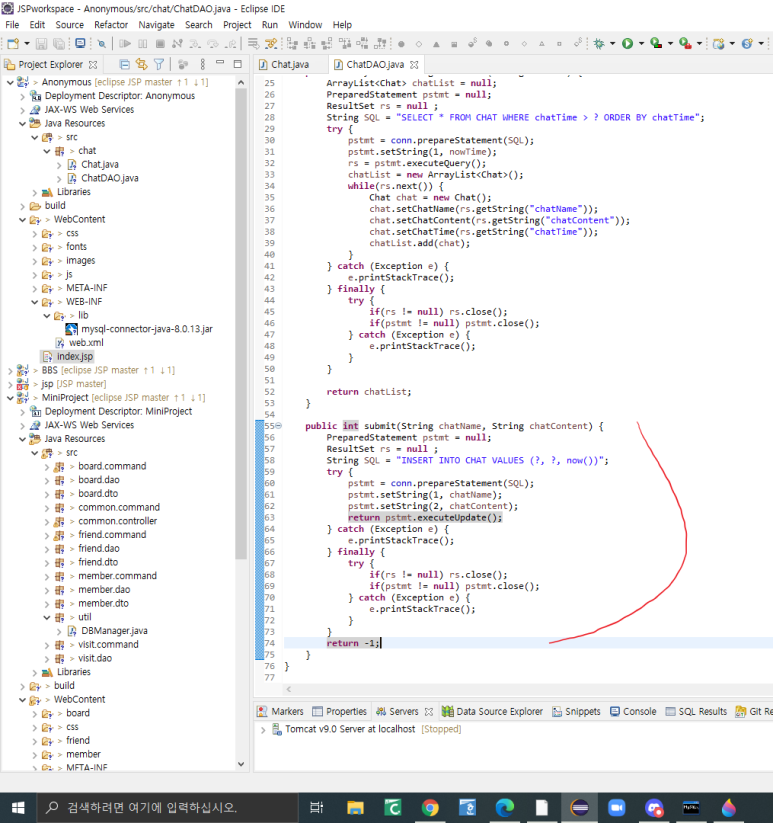The image size is (773, 823).
Task: Open Chrome from the taskbar
Action: [x=430, y=808]
